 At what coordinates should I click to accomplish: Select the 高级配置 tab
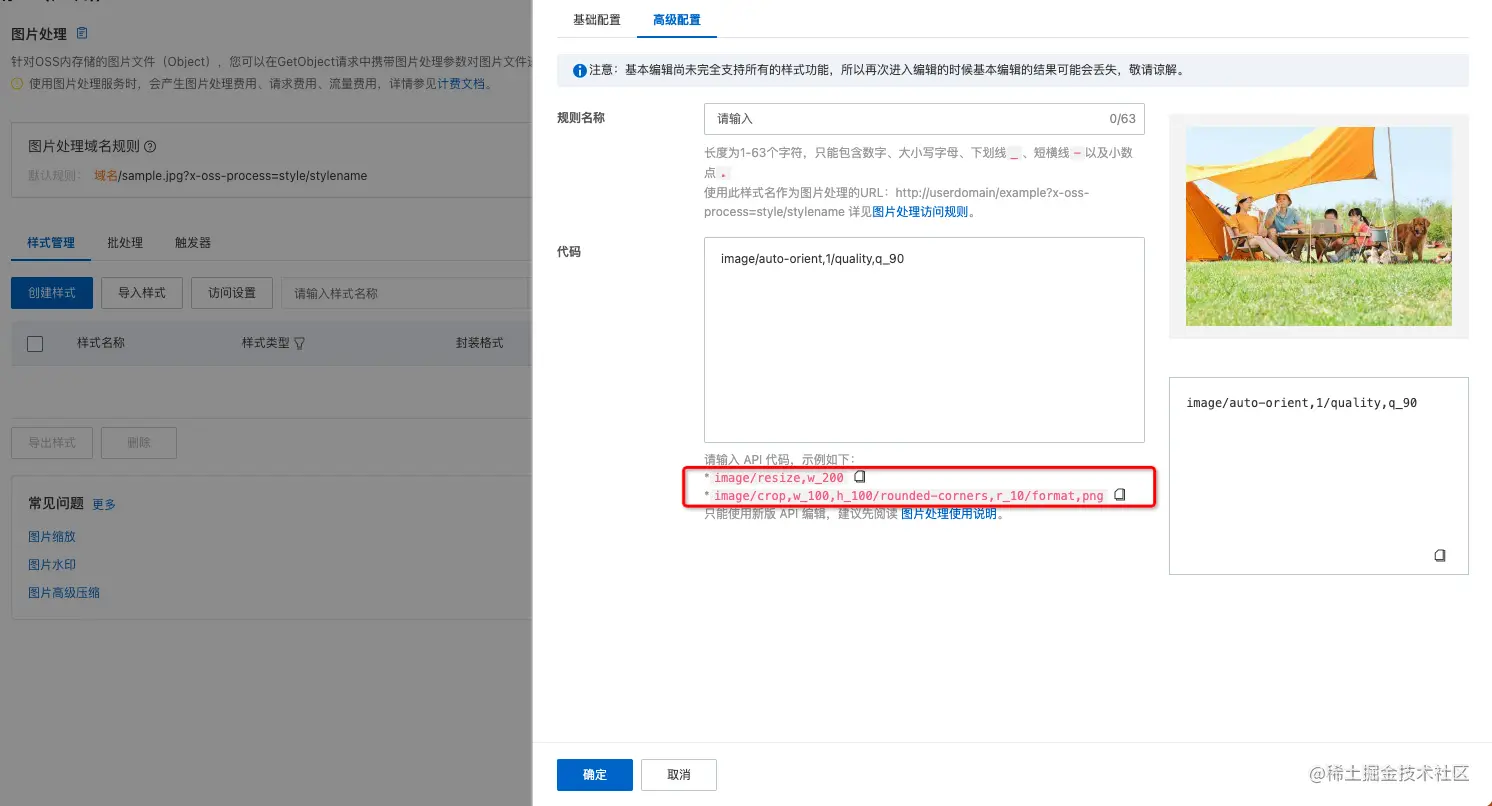point(677,20)
